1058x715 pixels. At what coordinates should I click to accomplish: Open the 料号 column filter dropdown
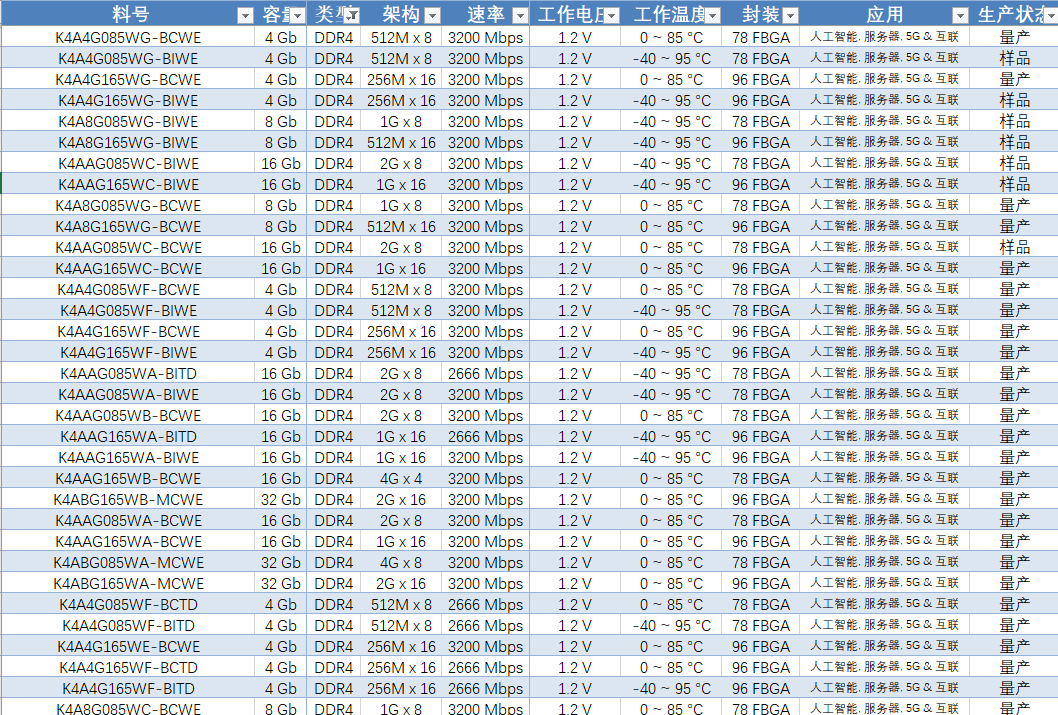coord(245,16)
